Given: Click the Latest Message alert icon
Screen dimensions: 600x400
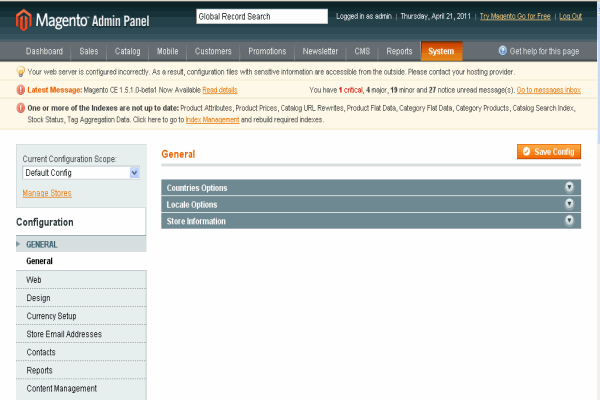Looking at the screenshot, I should (x=21, y=90).
